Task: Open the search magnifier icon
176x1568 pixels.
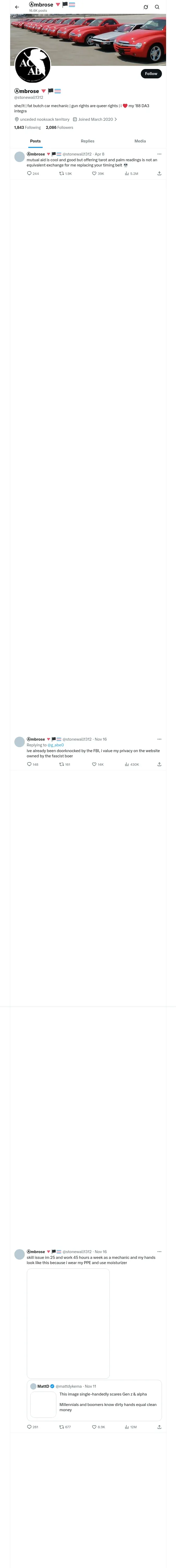Action: 157,7
